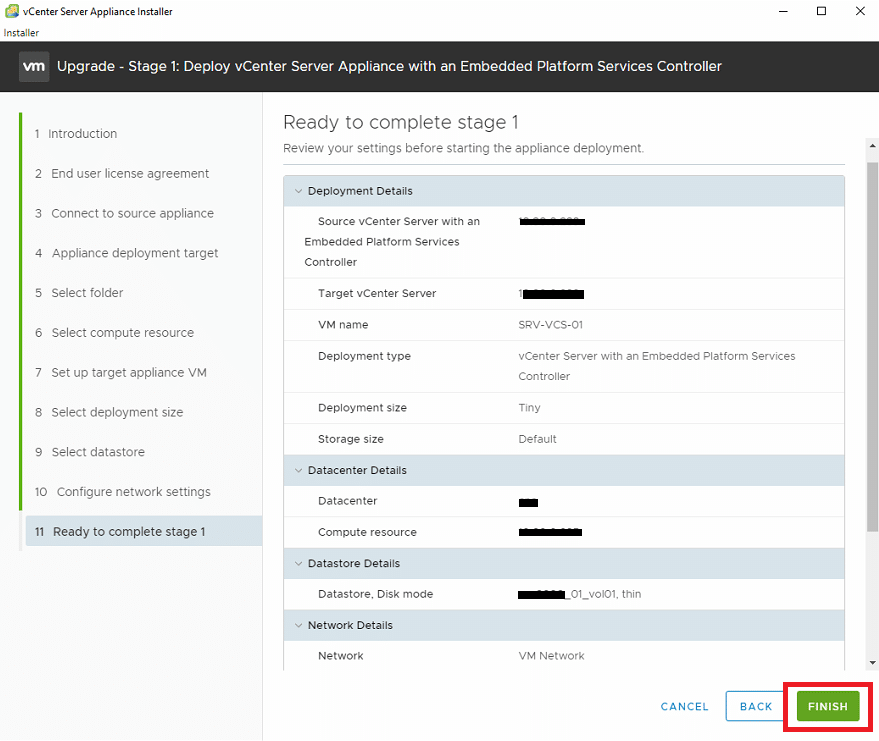This screenshot has width=879, height=741.
Task: Click the Deployment type label
Action: point(364,356)
